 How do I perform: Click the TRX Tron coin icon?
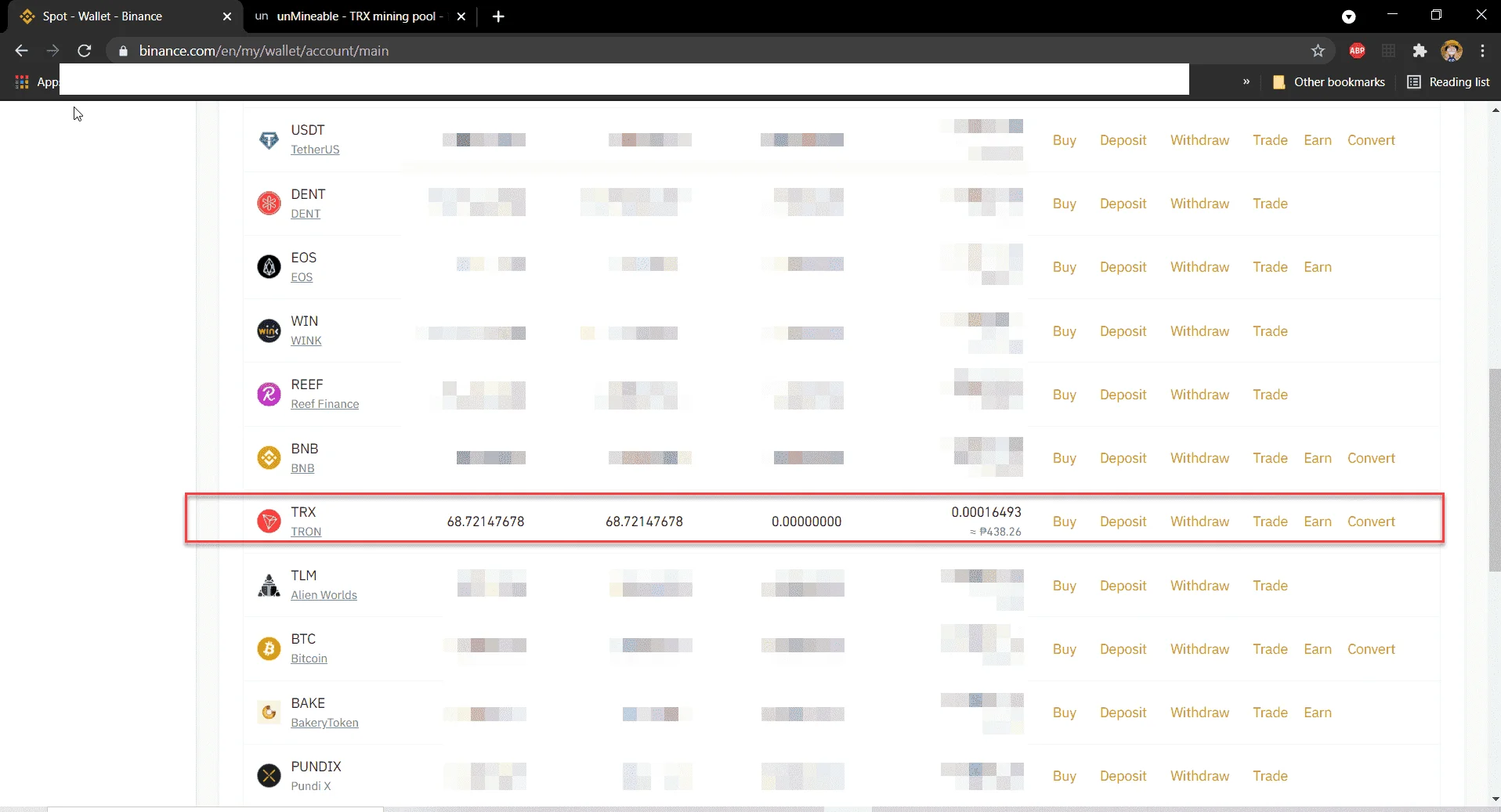tap(269, 521)
